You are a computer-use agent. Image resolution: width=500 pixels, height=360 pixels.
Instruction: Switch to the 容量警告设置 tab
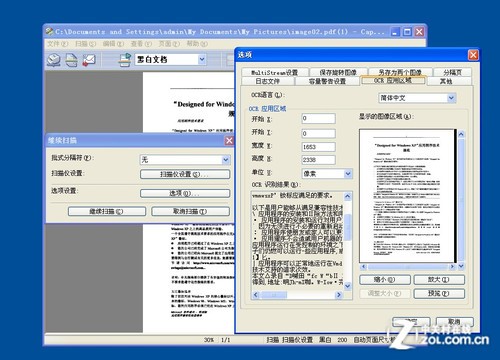[x=327, y=81]
